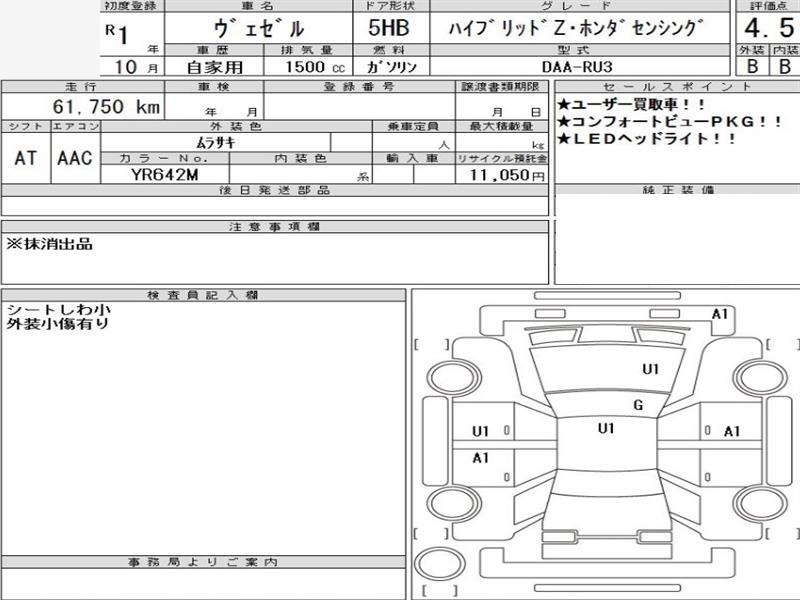800x600 pixels.
Task: Click the color number "YR642M"
Action: pyautogui.click(x=164, y=174)
